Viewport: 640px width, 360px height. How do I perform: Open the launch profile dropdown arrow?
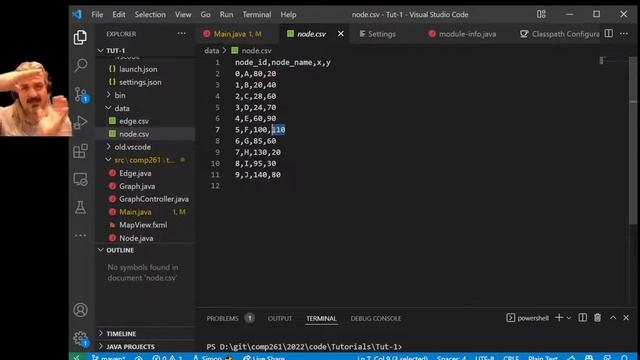(569, 318)
